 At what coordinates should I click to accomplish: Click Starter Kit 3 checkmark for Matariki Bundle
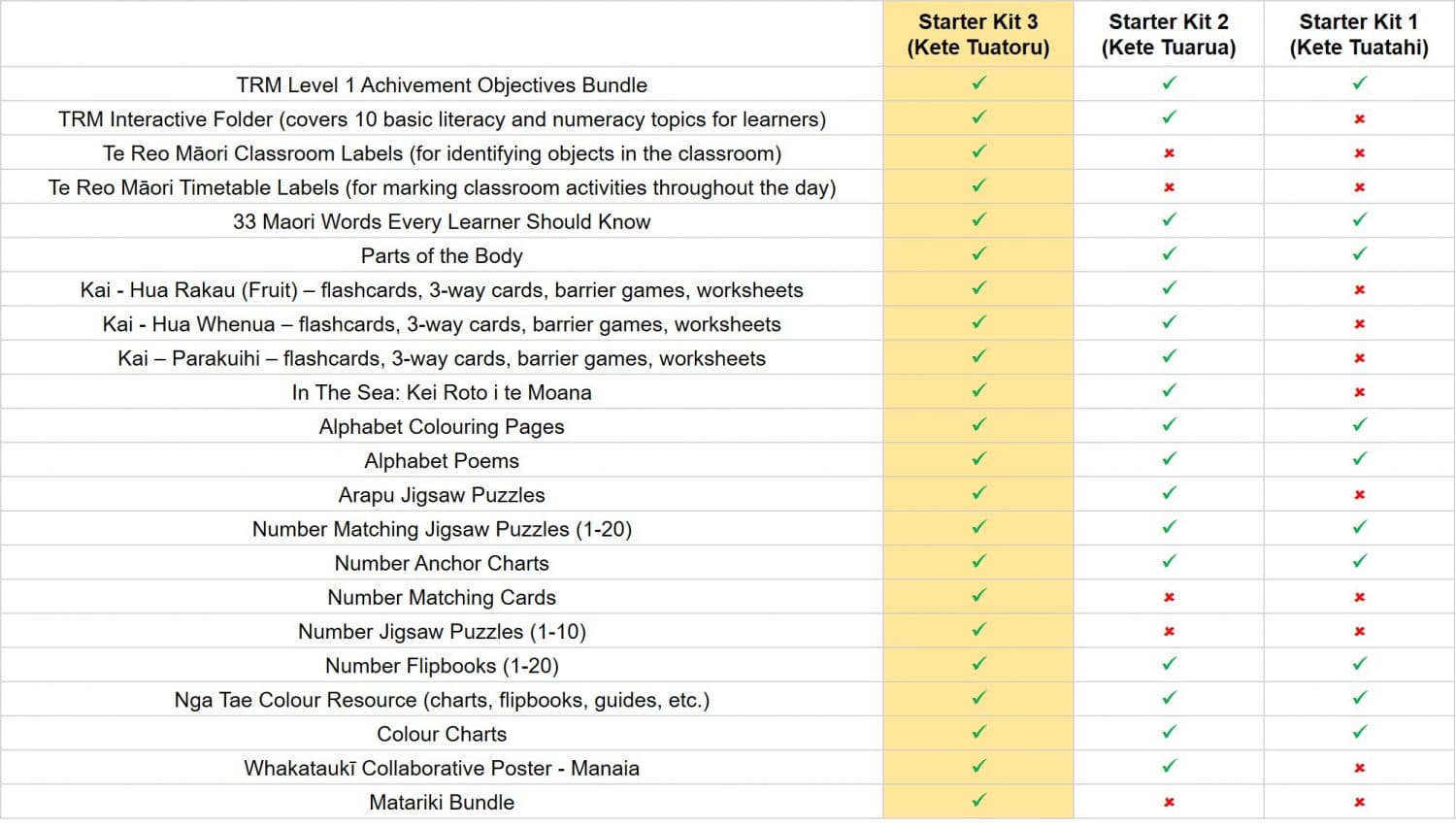tap(978, 801)
